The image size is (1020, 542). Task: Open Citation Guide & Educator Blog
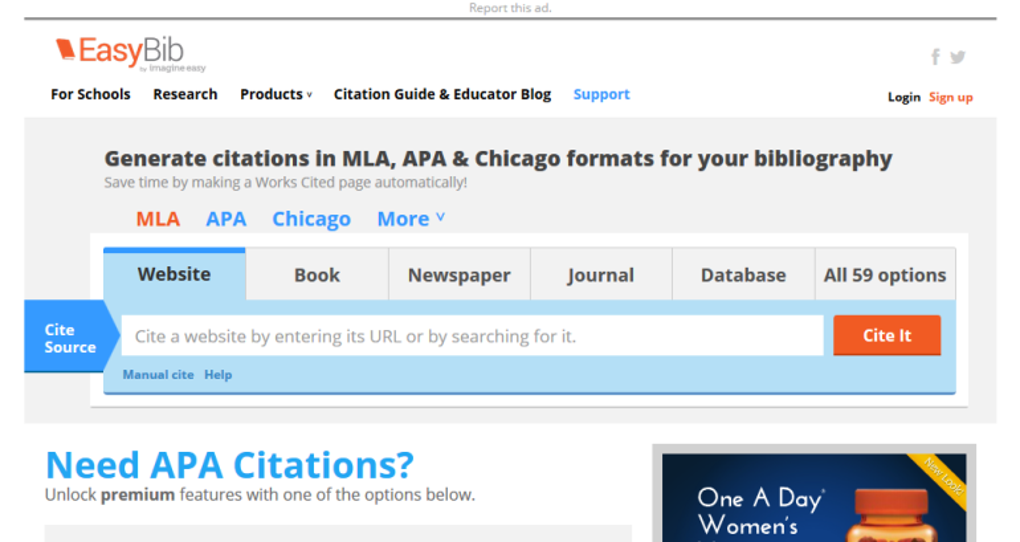[442, 94]
